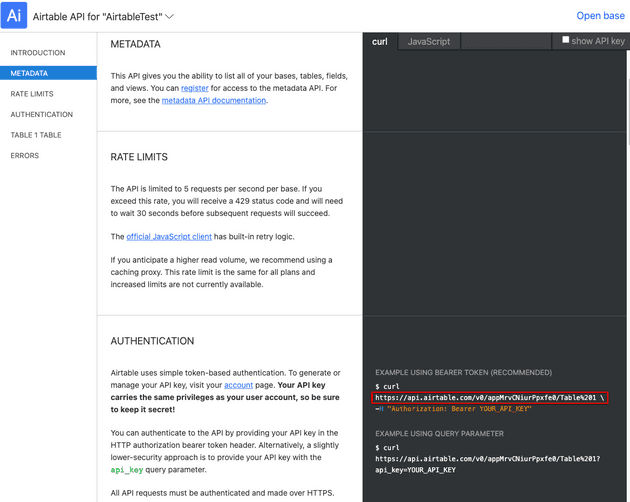
Task: Click the Airtable API for "AirtableTest" title
Action: [x=98, y=16]
